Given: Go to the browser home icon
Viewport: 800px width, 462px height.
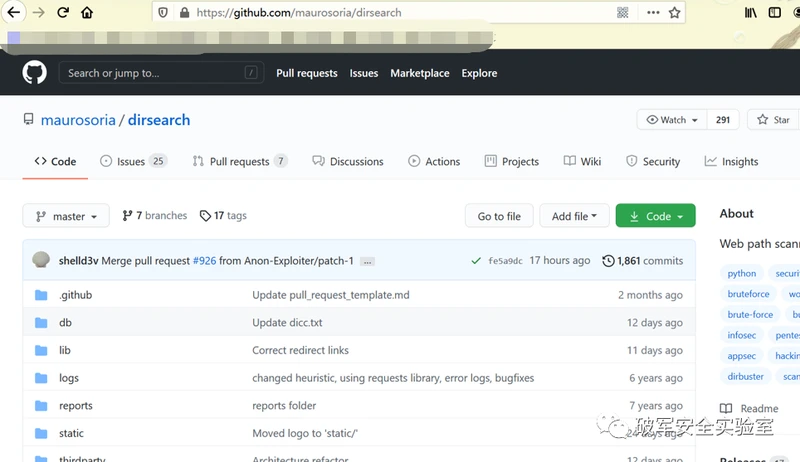Looking at the screenshot, I should pyautogui.click(x=87, y=12).
